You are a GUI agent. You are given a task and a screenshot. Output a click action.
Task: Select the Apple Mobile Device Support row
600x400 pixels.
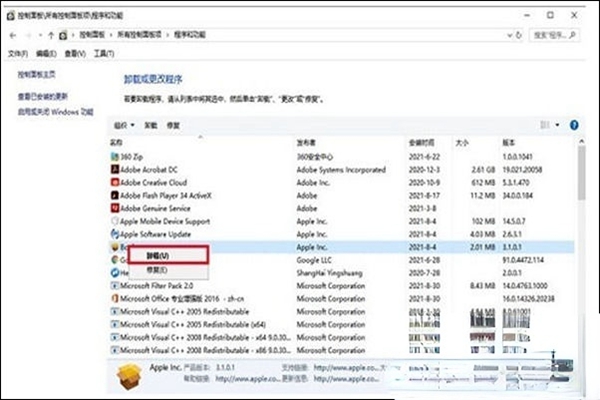(341, 221)
